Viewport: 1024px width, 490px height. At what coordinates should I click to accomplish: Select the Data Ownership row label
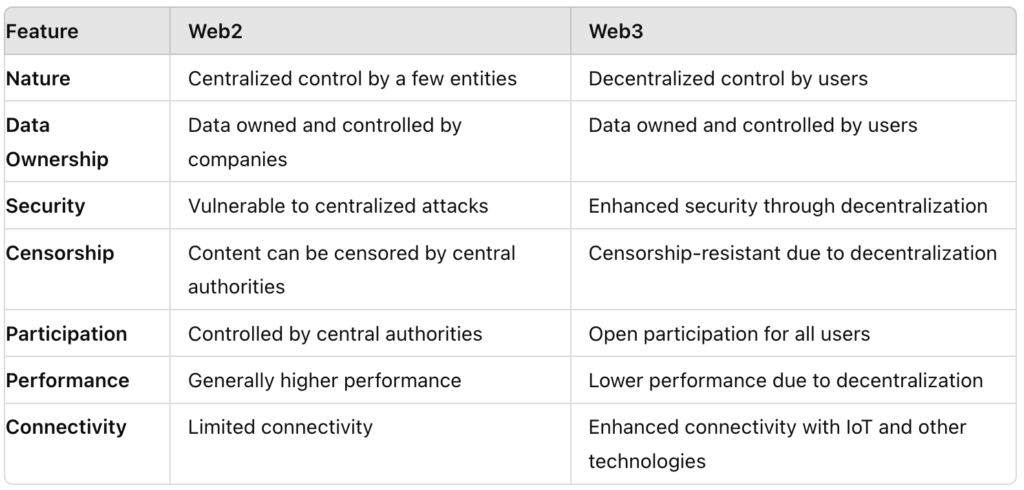[x=57, y=142]
